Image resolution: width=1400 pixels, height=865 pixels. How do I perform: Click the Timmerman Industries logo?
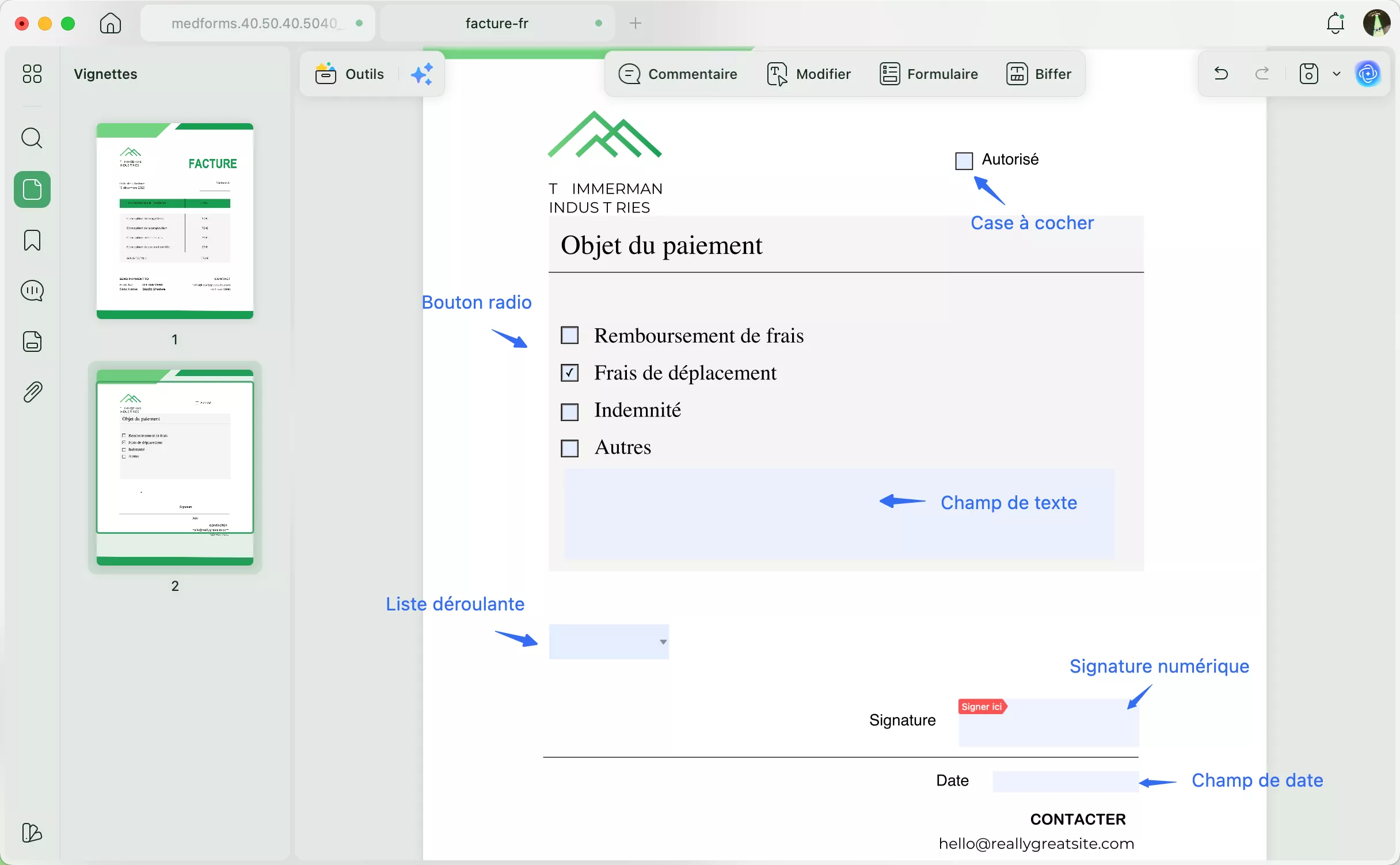tap(605, 163)
